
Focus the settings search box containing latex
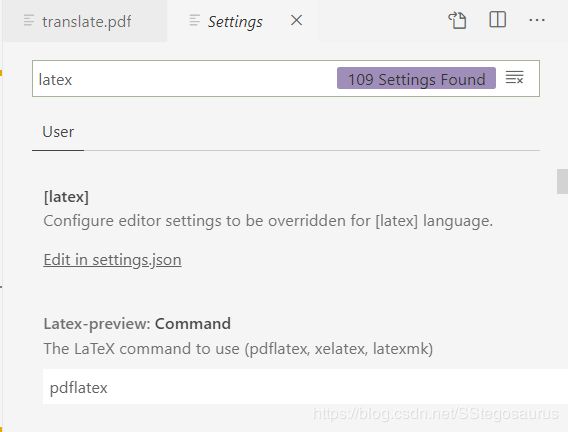(x=185, y=79)
